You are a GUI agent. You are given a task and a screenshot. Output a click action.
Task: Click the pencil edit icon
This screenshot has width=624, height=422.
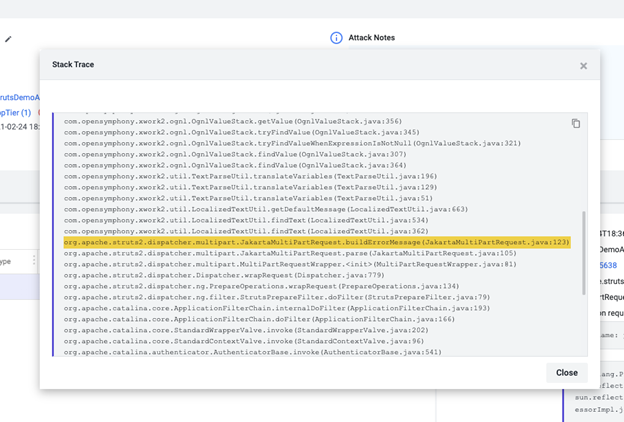coord(9,39)
